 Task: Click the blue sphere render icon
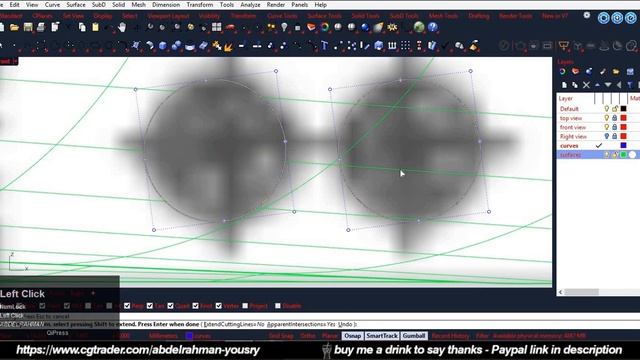click(365, 27)
